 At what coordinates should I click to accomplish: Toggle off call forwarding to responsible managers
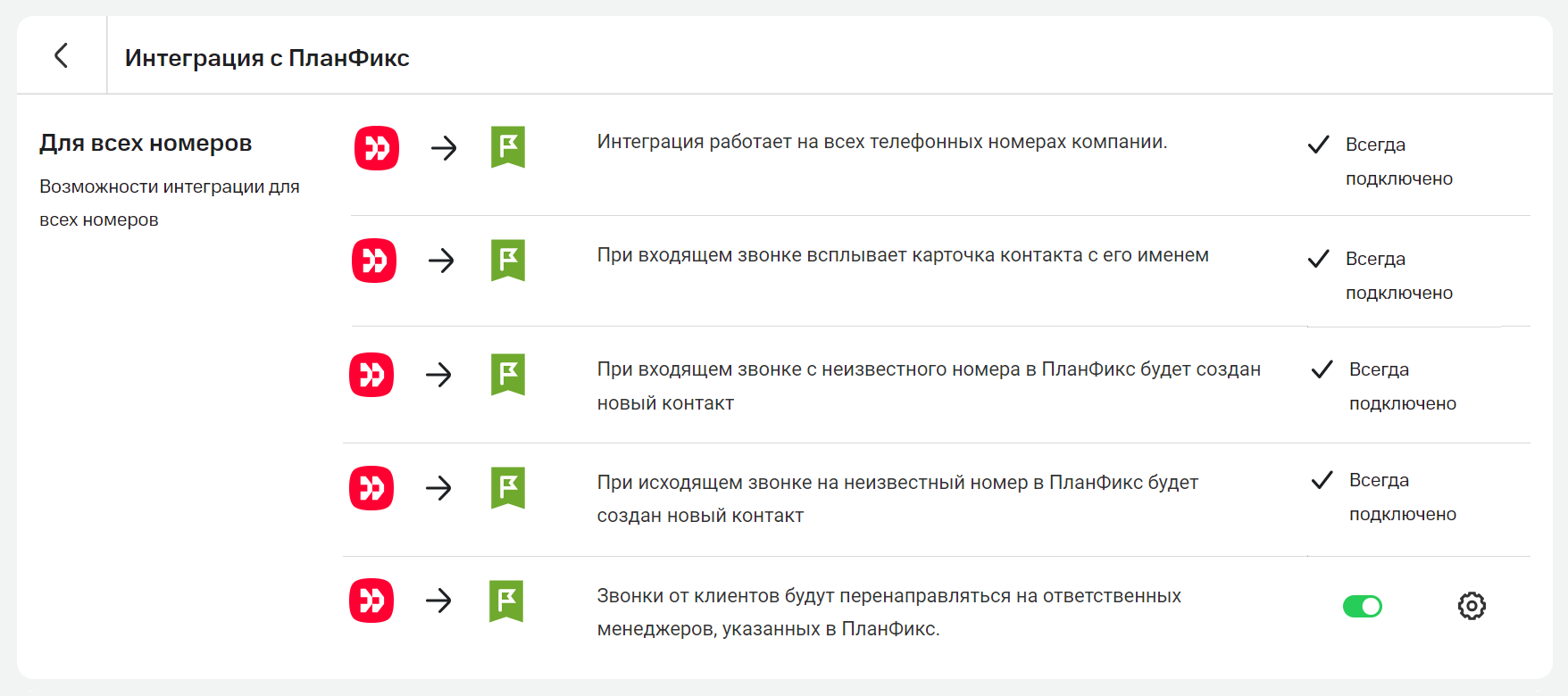(x=1362, y=607)
